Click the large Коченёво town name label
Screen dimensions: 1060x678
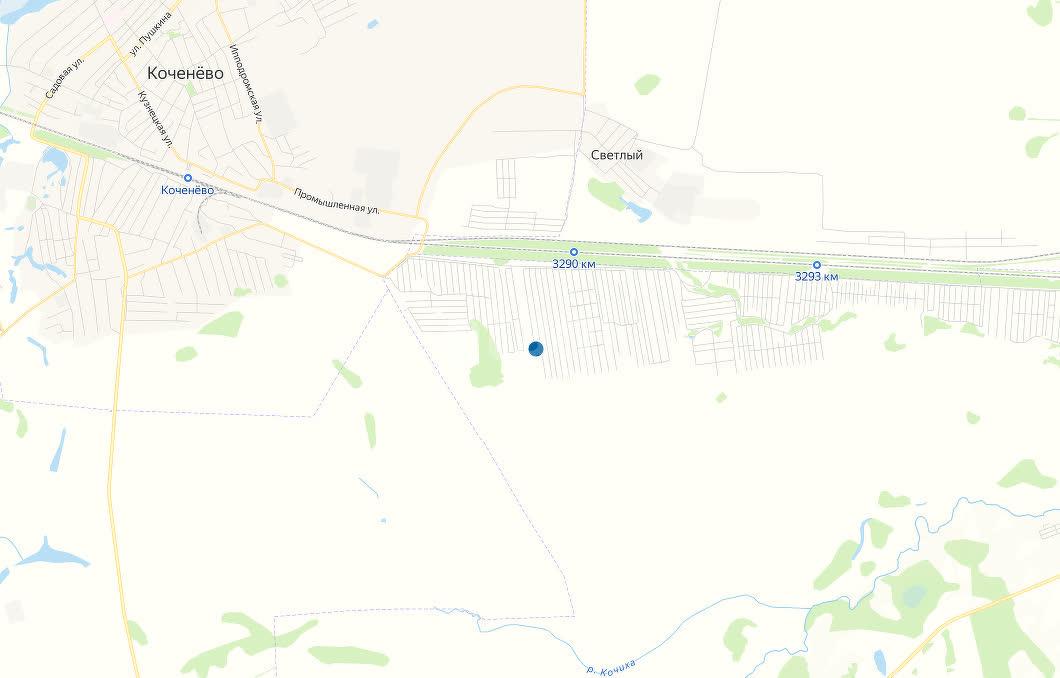(x=185, y=73)
